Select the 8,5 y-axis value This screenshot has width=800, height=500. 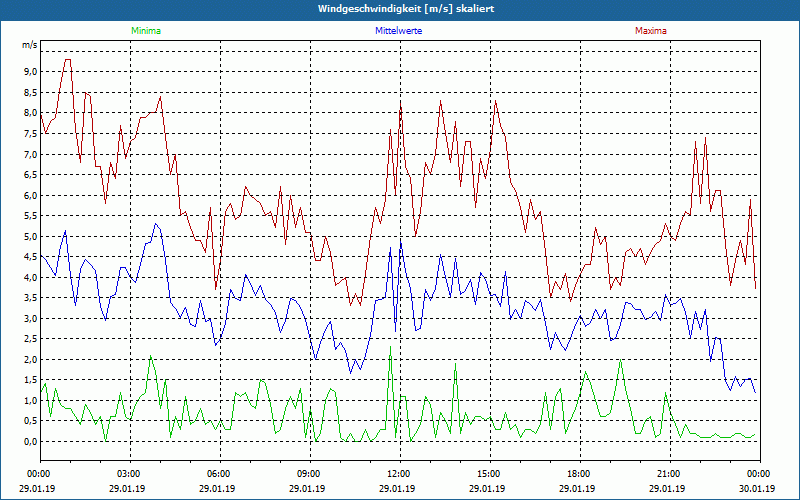click(x=31, y=92)
